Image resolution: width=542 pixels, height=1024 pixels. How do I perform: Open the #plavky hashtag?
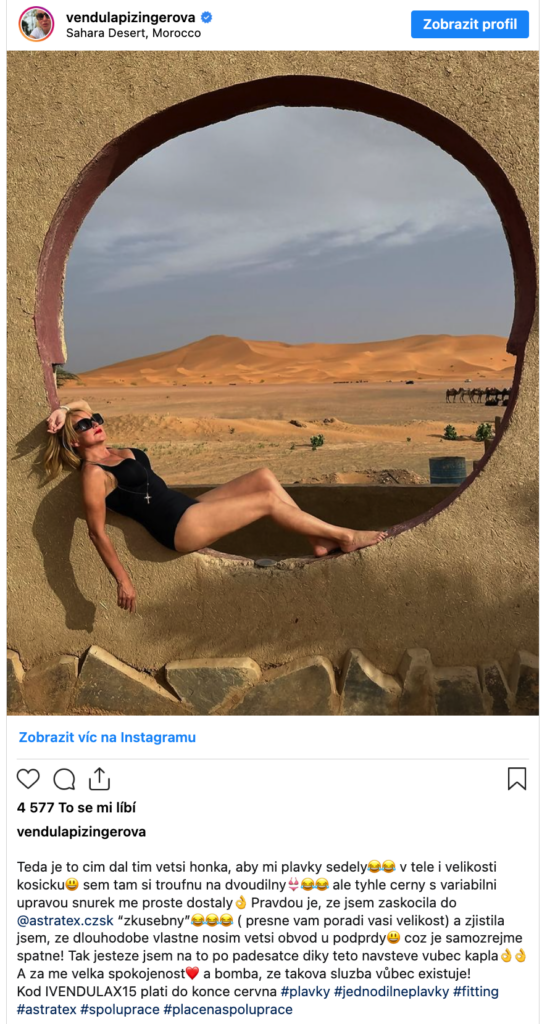click(x=305, y=991)
